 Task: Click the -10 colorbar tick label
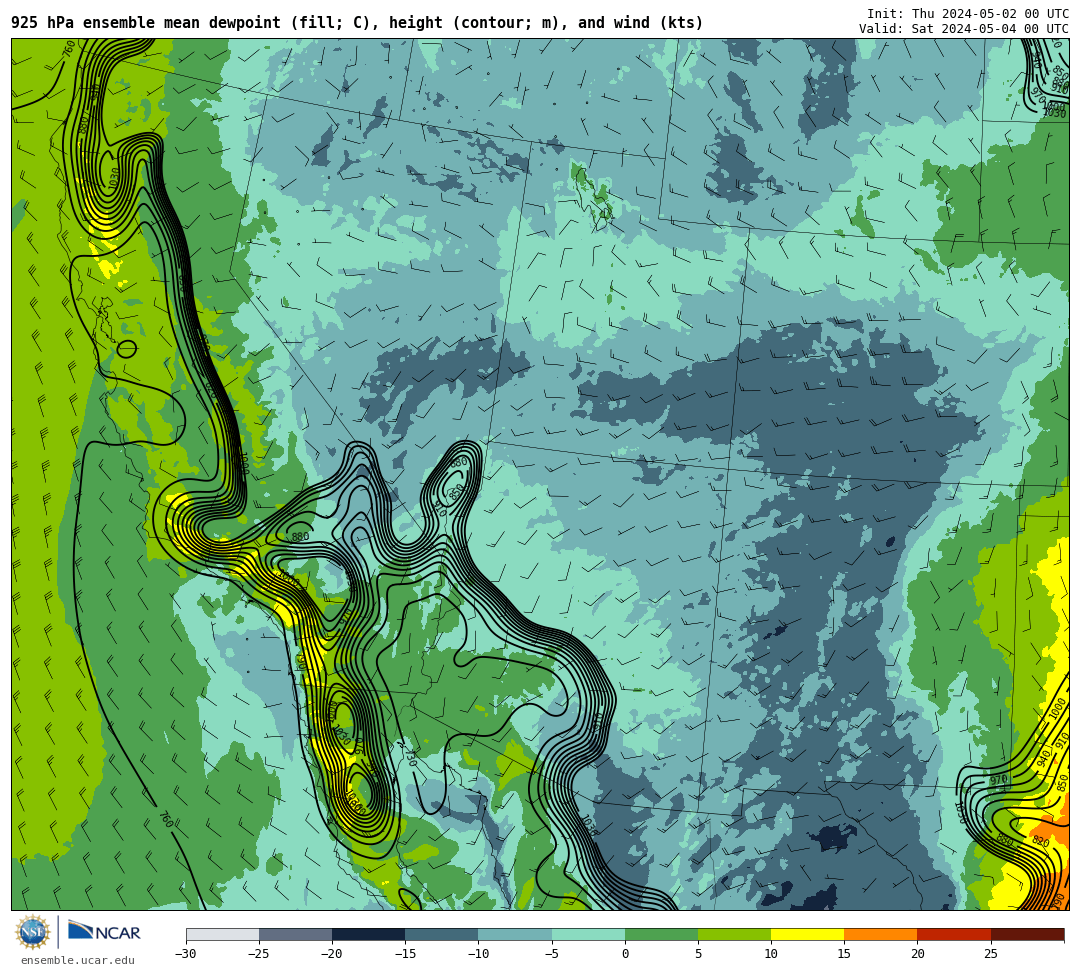[x=478, y=954]
